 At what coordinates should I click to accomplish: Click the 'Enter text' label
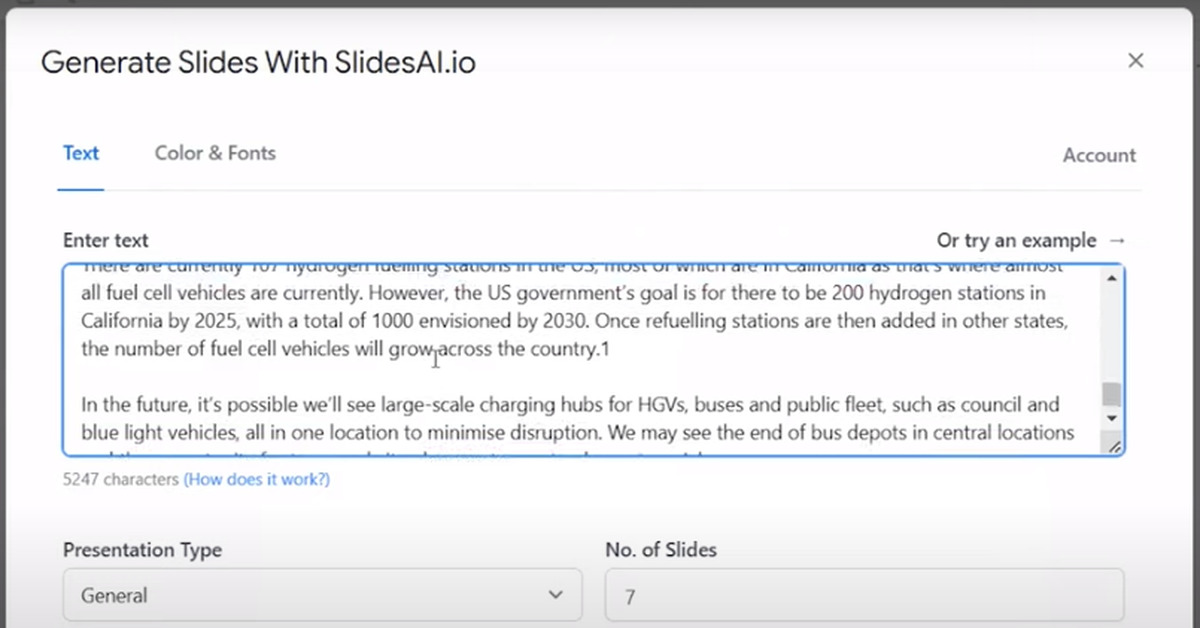click(106, 241)
